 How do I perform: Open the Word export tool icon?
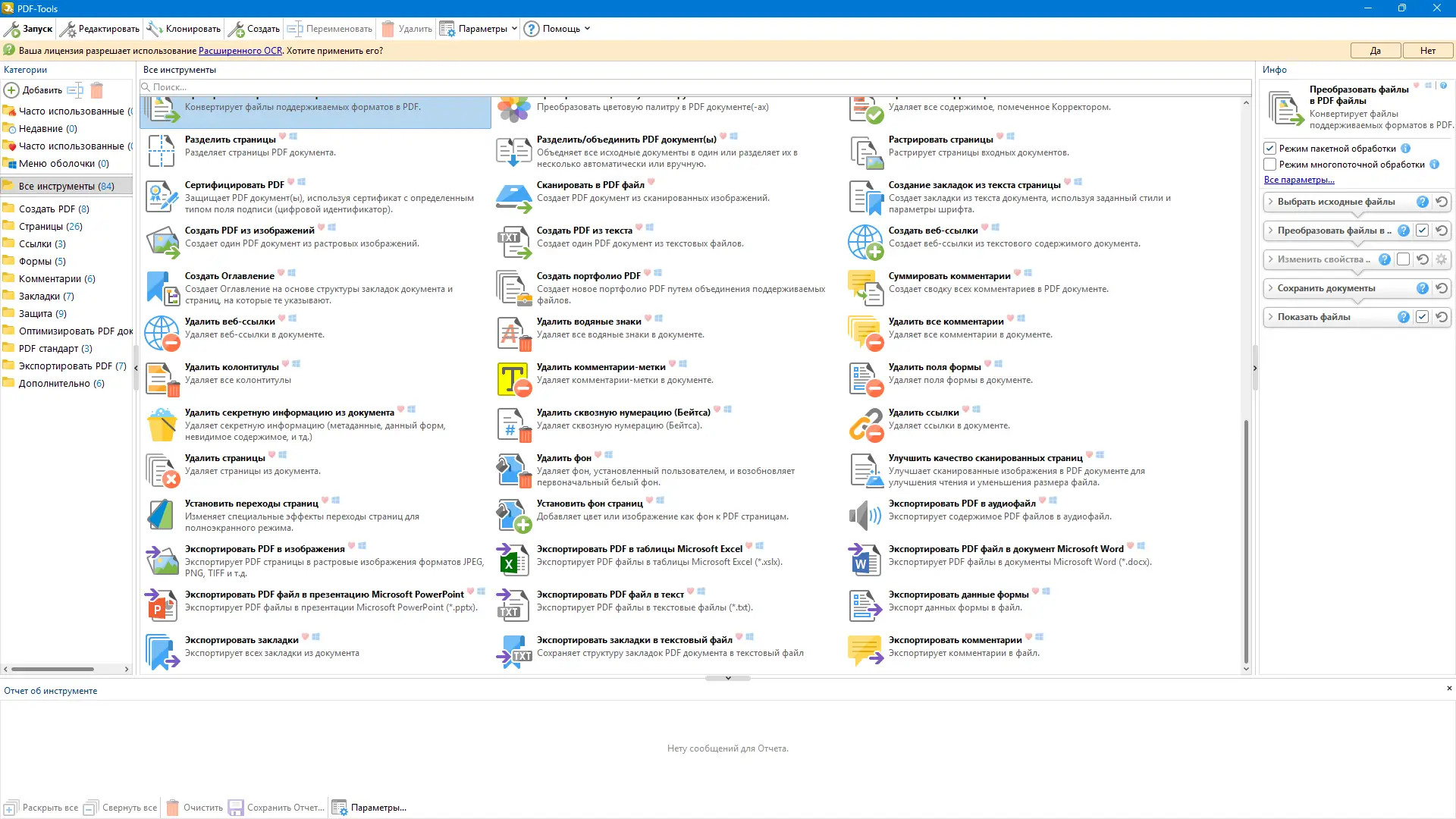865,561
